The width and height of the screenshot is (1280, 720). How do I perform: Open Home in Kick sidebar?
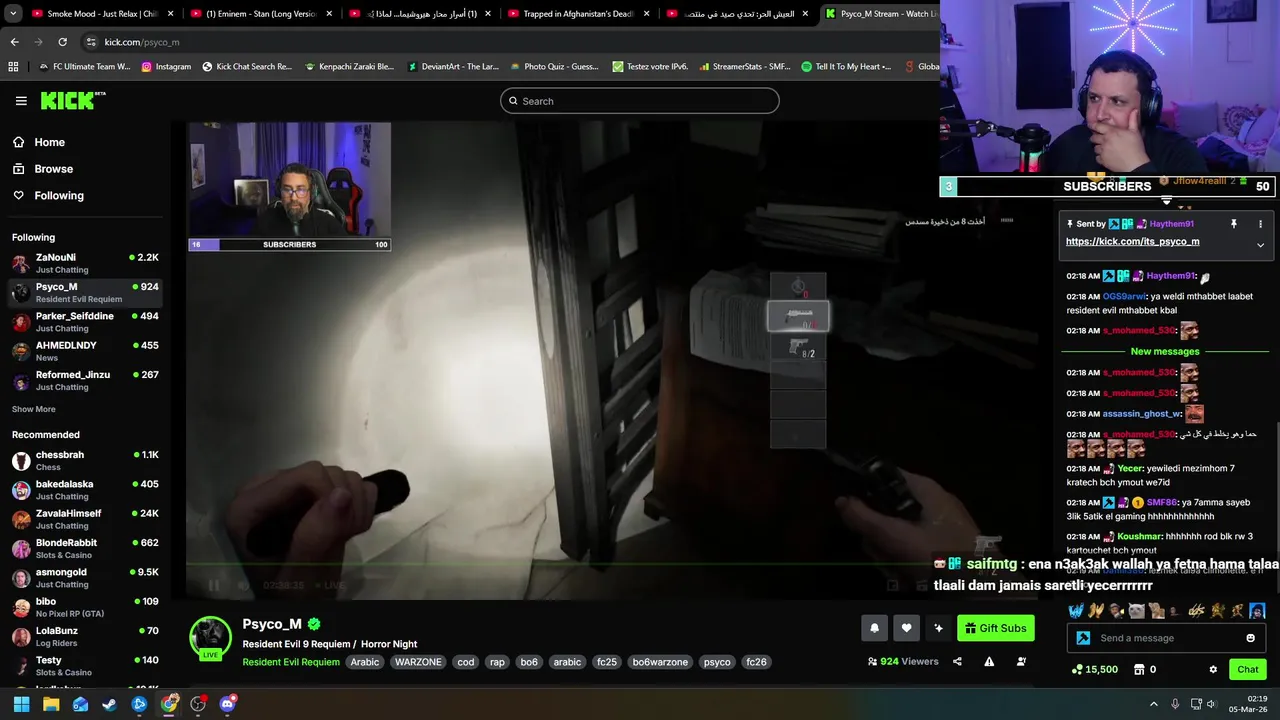click(x=50, y=142)
